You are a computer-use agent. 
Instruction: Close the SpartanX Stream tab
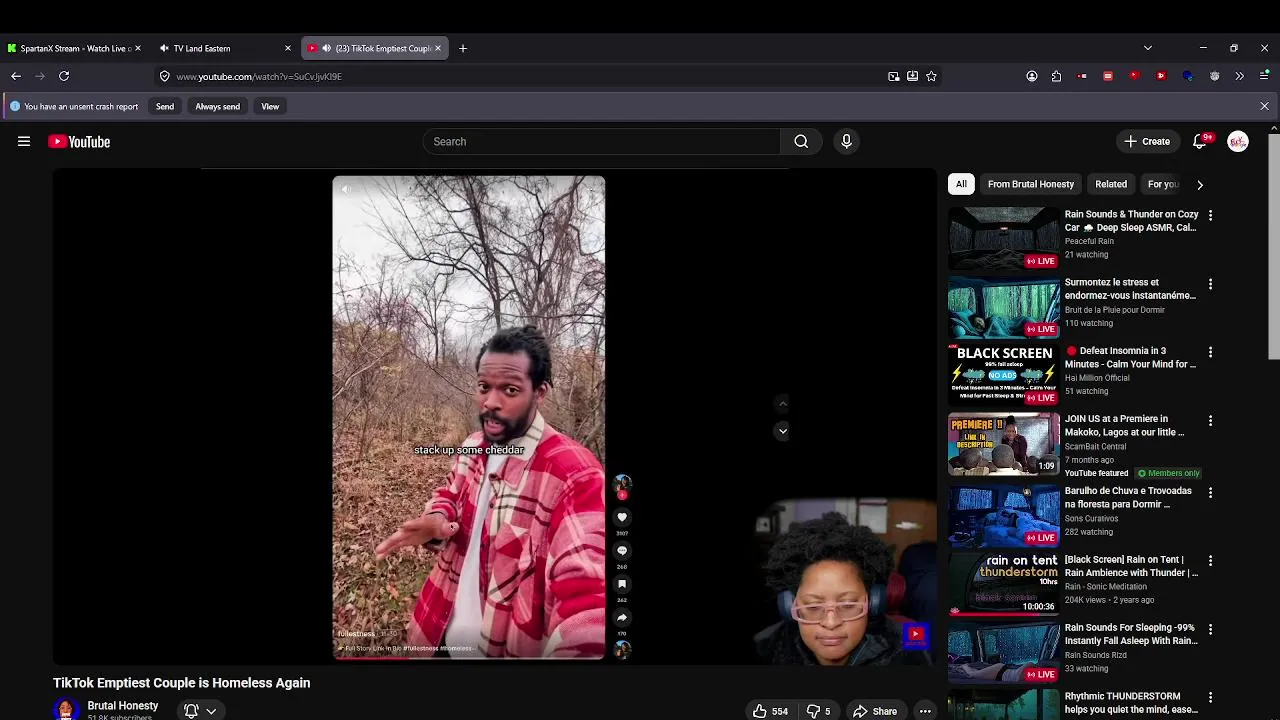point(137,48)
